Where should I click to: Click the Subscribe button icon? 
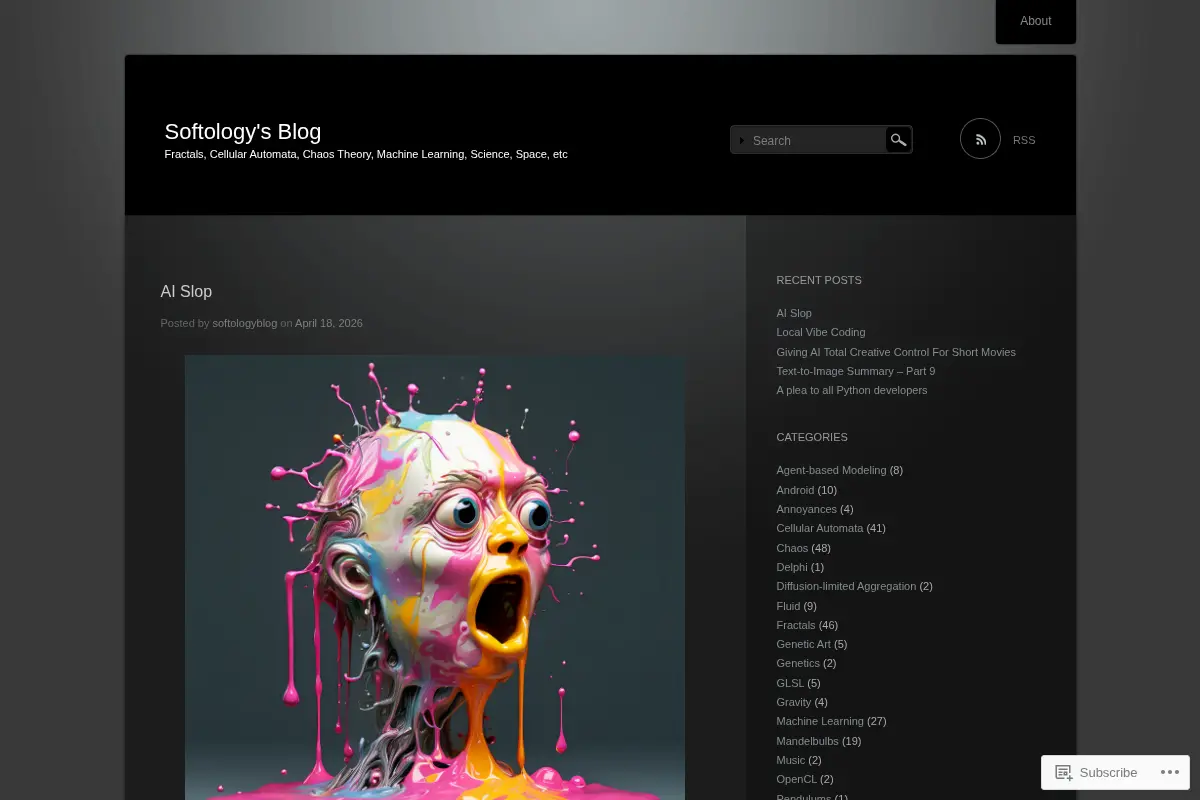[x=1064, y=773]
